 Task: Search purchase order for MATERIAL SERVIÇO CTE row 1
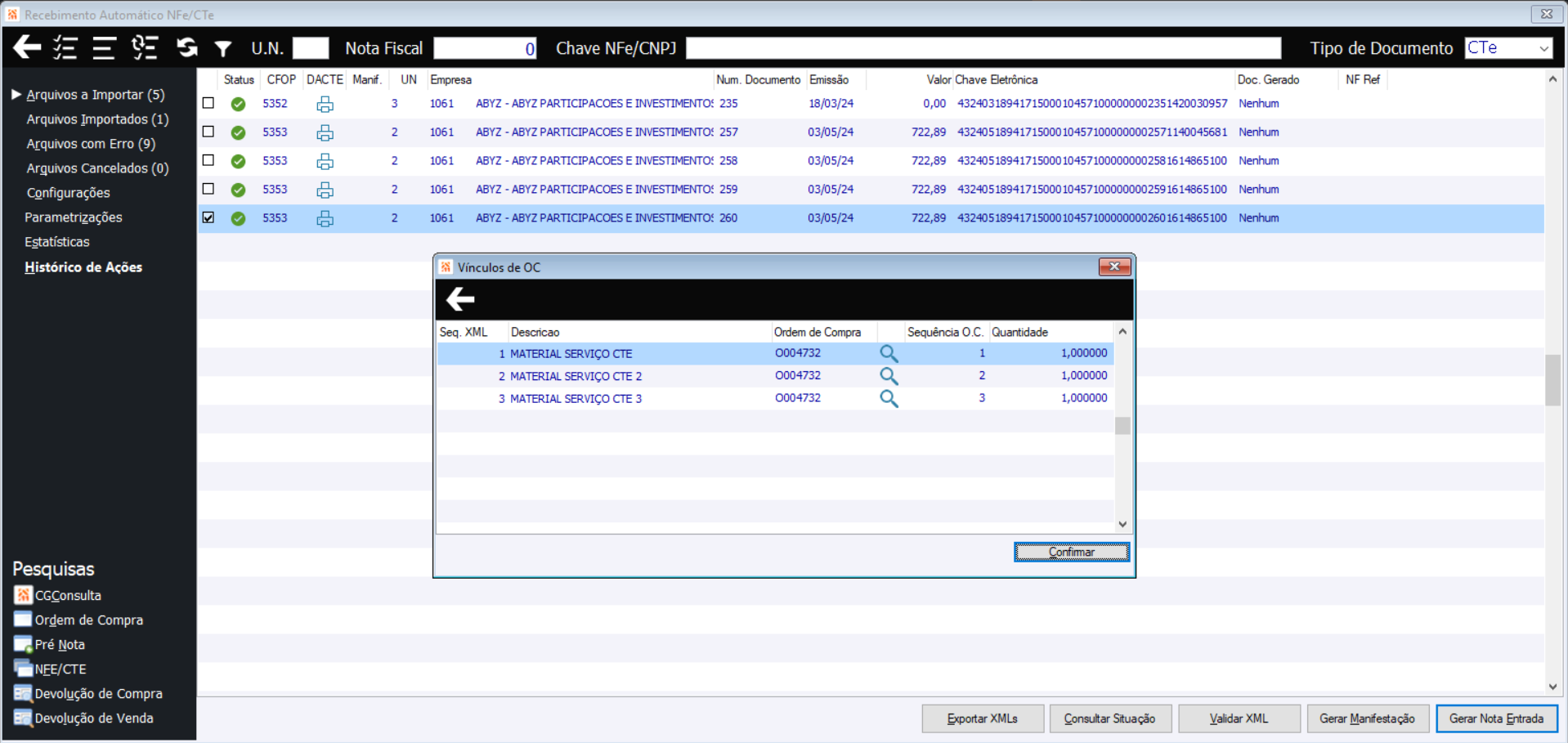point(889,353)
